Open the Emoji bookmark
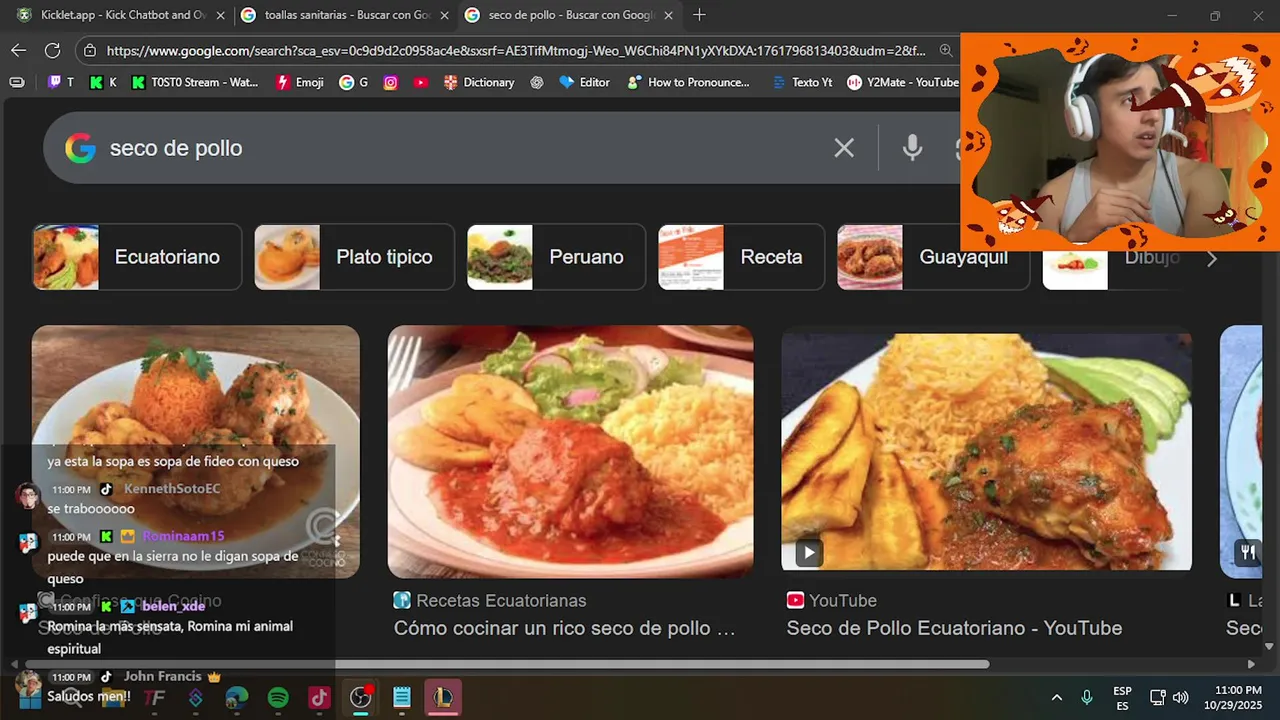Viewport: 1280px width, 720px height. [300, 82]
